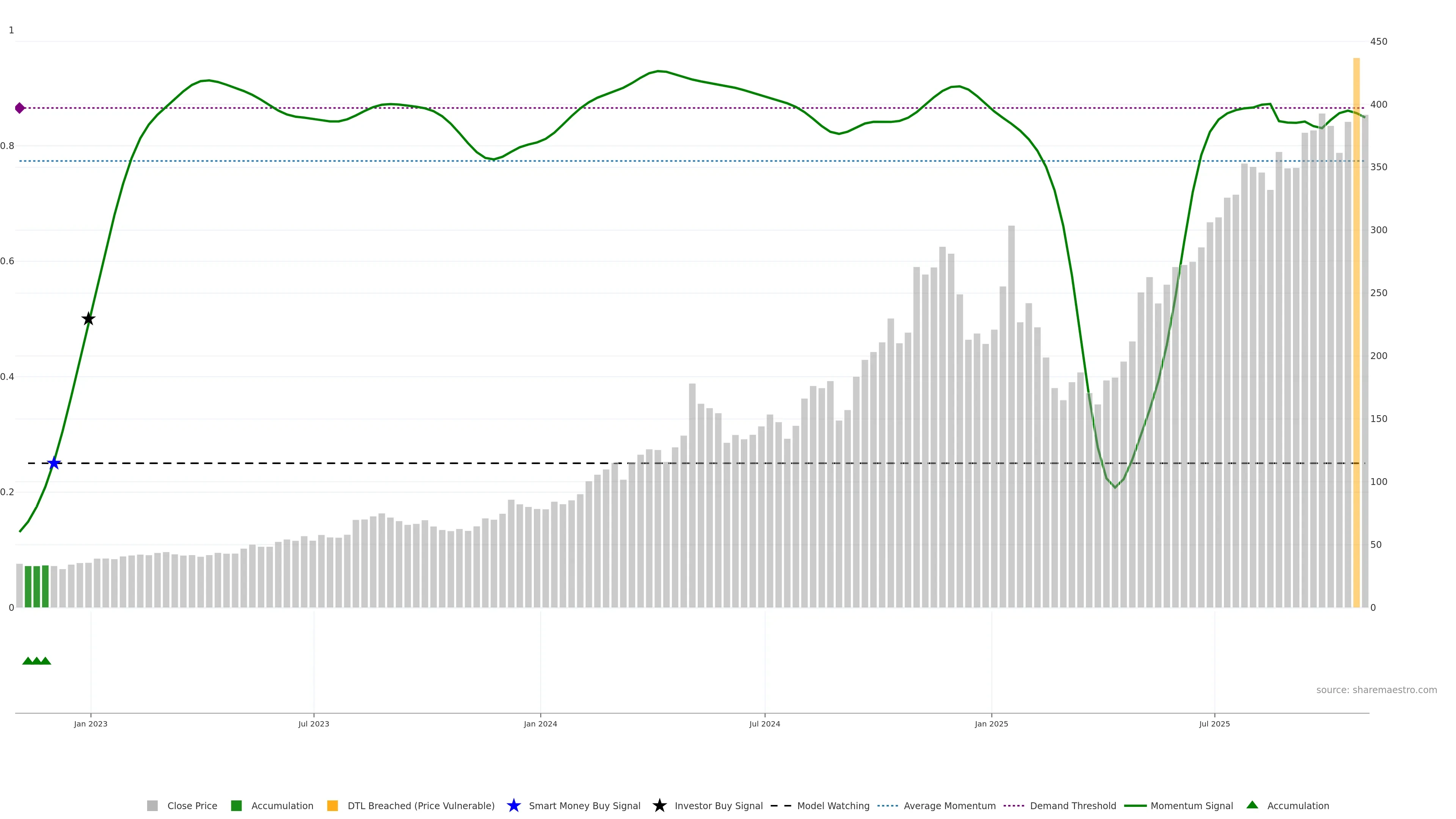
Task: Click the green Accumulation square legend swatch
Action: click(x=236, y=806)
